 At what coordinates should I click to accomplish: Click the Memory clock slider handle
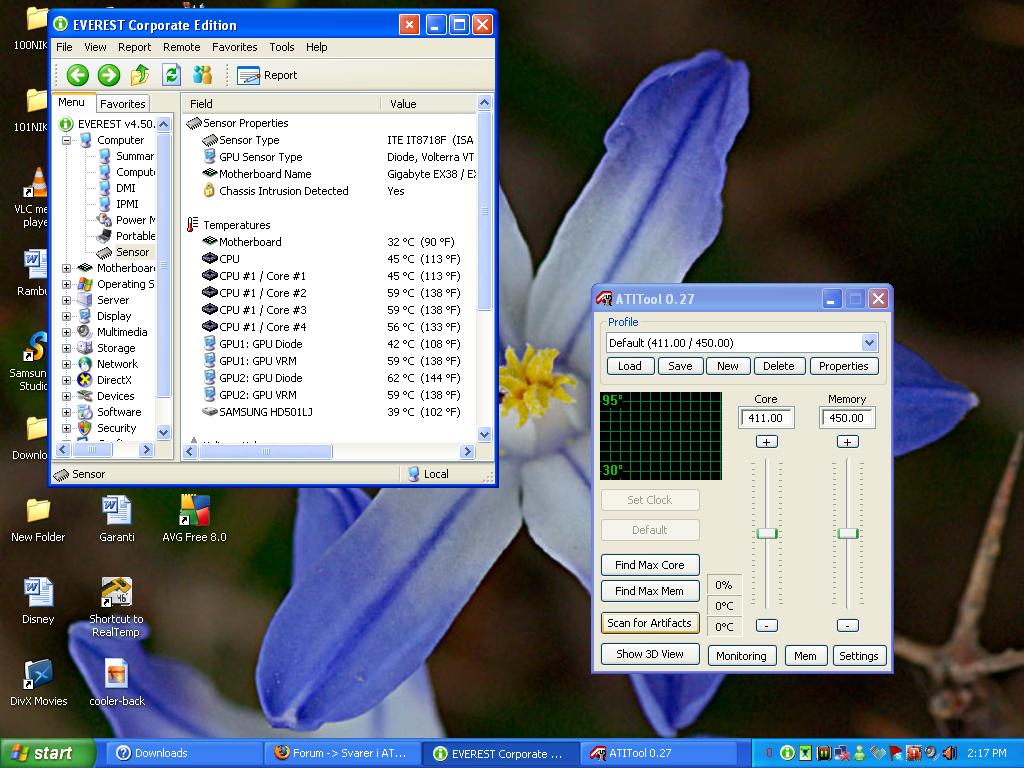point(848,534)
